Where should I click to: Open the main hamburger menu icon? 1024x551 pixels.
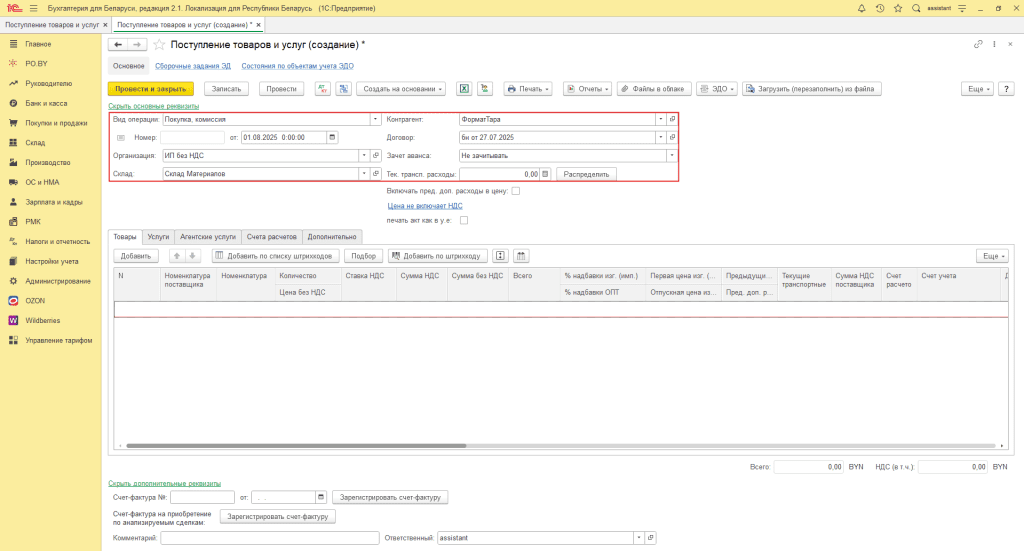click(x=33, y=8)
